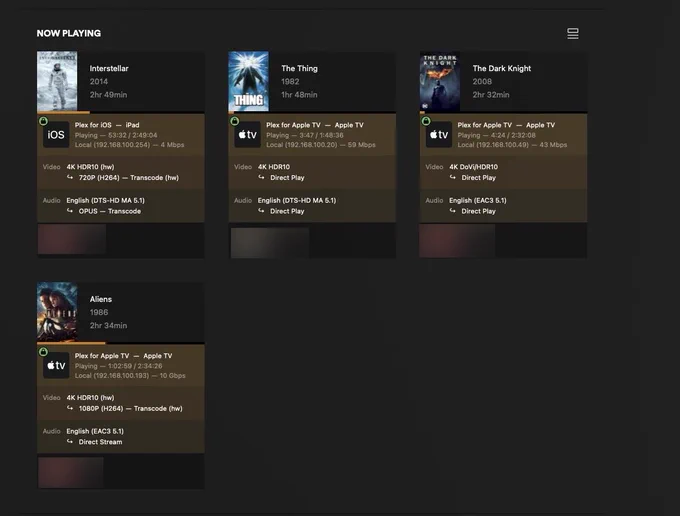Click the '2hr 34min' duration under Aliens

point(108,325)
